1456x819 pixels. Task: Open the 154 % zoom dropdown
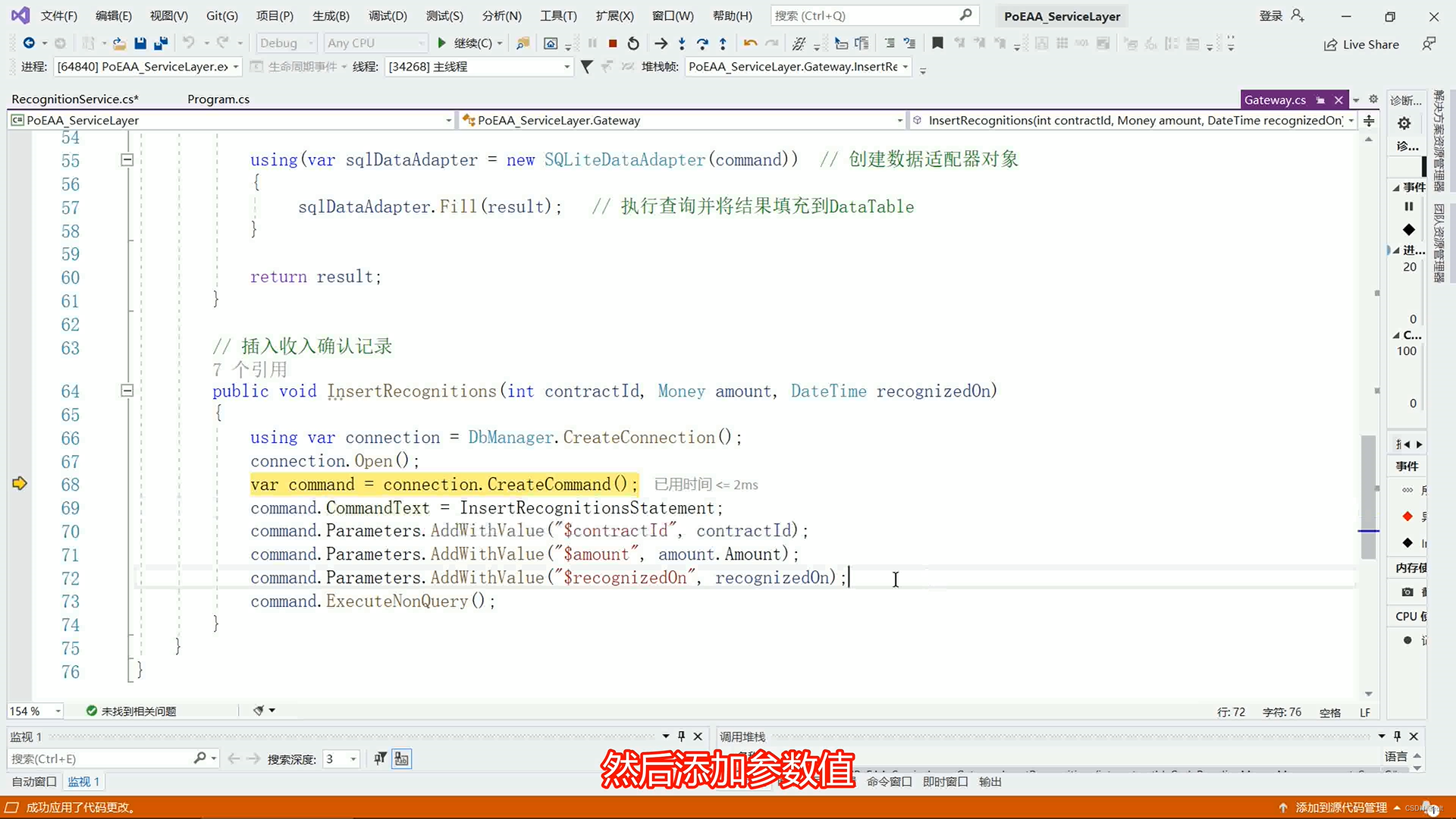[x=57, y=711]
